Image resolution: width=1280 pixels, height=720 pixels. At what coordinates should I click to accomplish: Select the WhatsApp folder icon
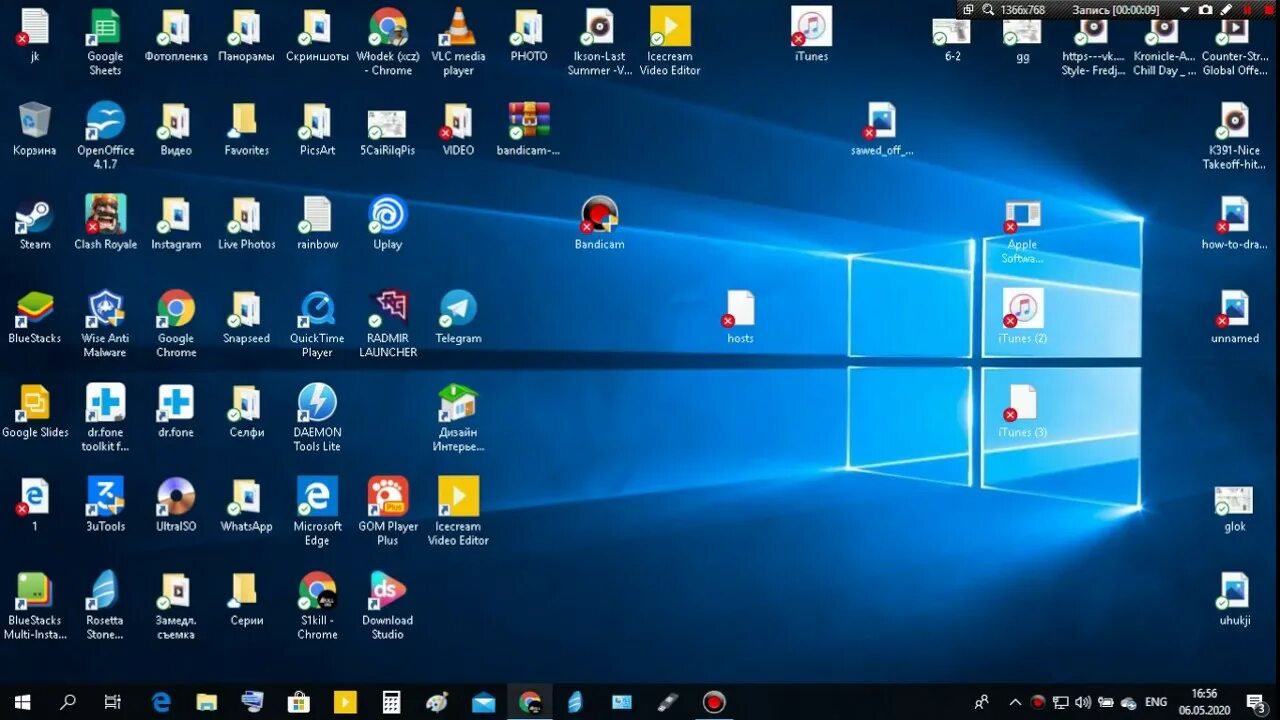pos(246,504)
